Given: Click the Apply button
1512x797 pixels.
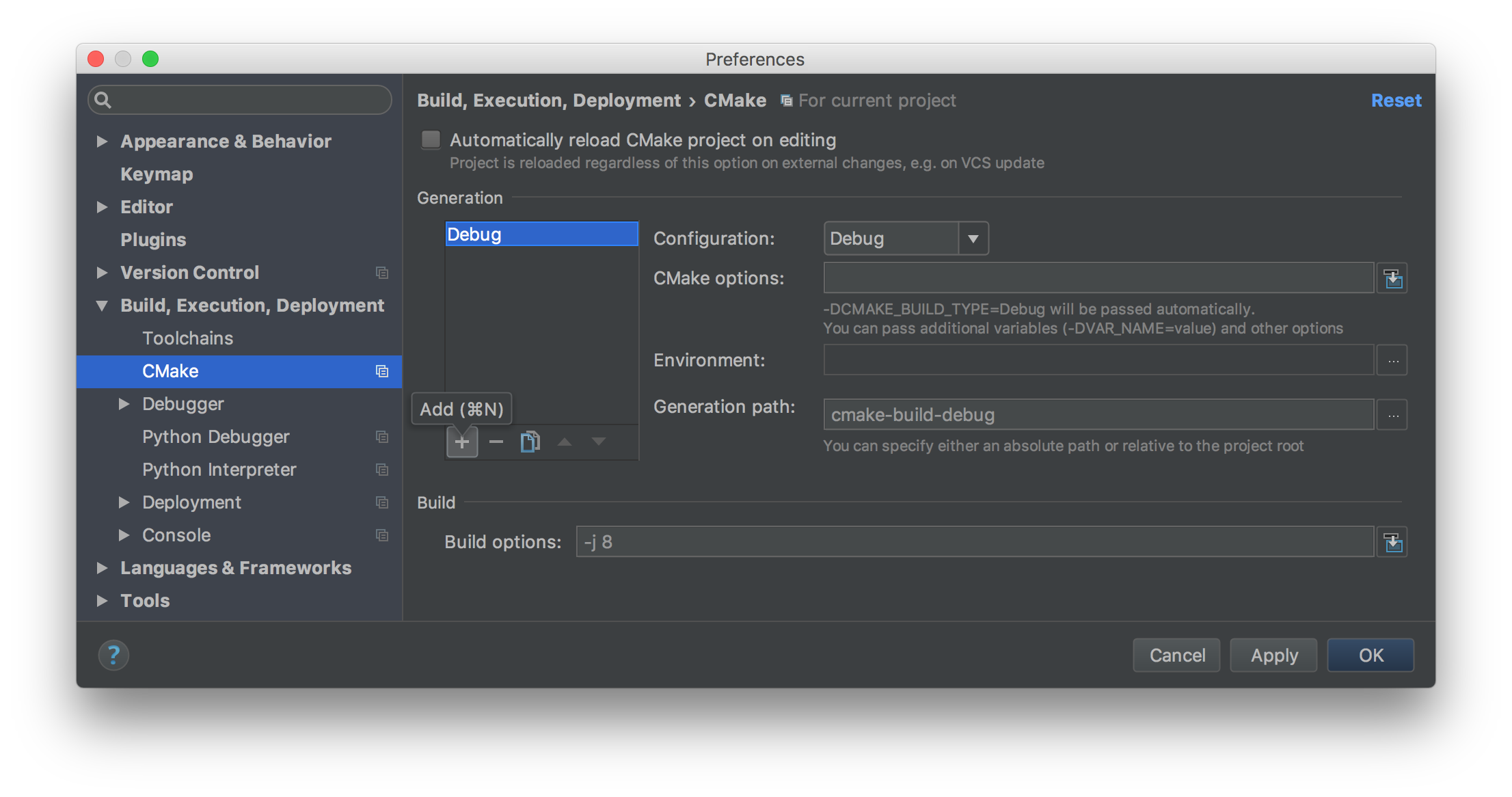Looking at the screenshot, I should [1273, 656].
